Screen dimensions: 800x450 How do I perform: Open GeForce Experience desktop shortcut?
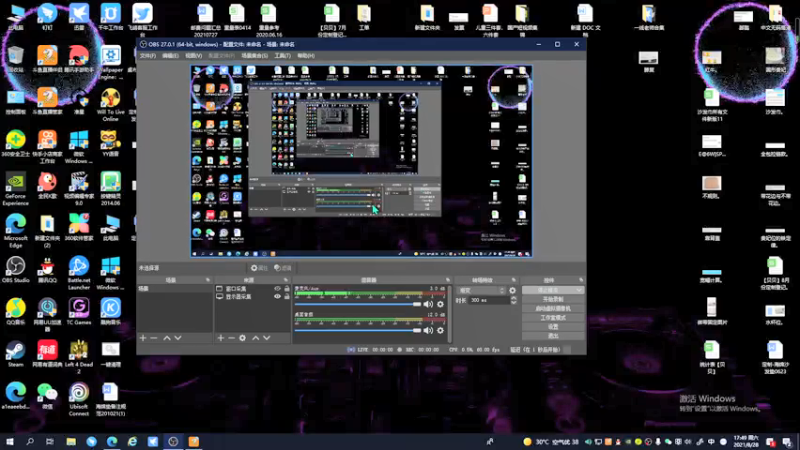click(x=15, y=189)
